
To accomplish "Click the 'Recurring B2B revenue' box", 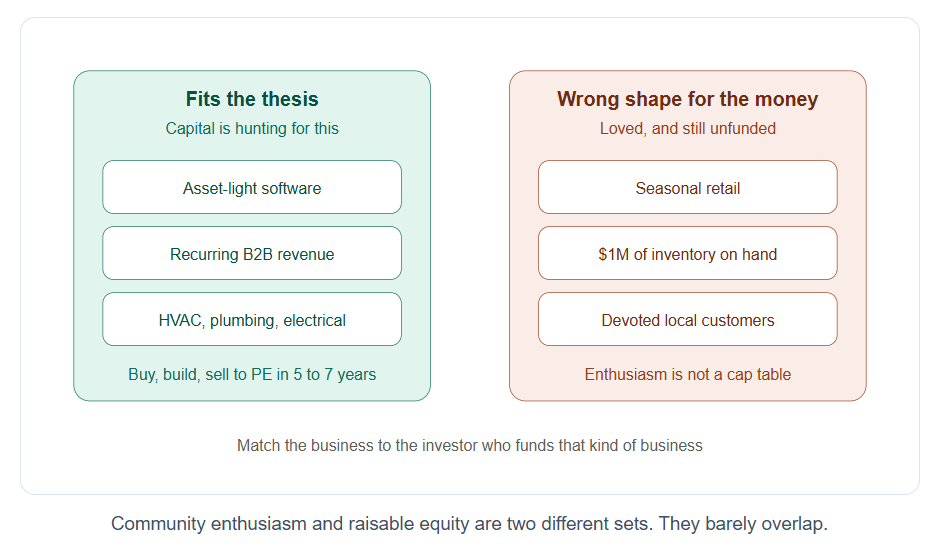I will 252,253.
